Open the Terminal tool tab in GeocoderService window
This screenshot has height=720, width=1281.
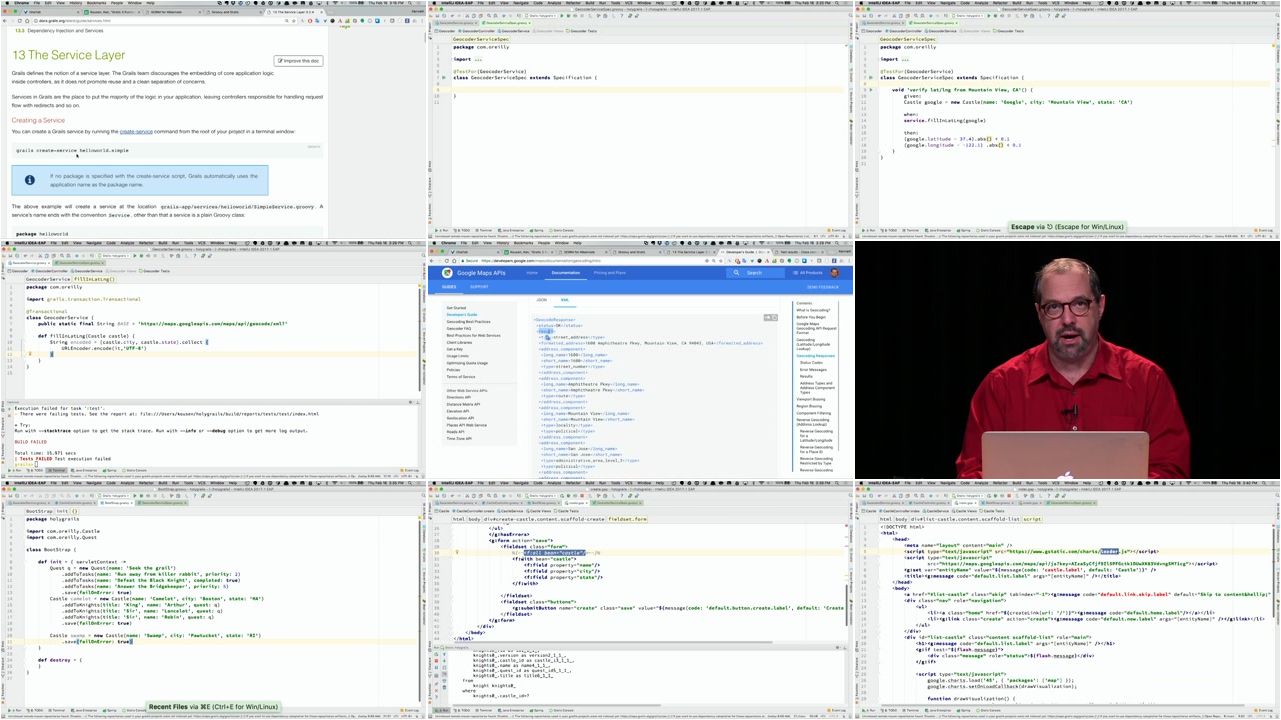[58, 470]
